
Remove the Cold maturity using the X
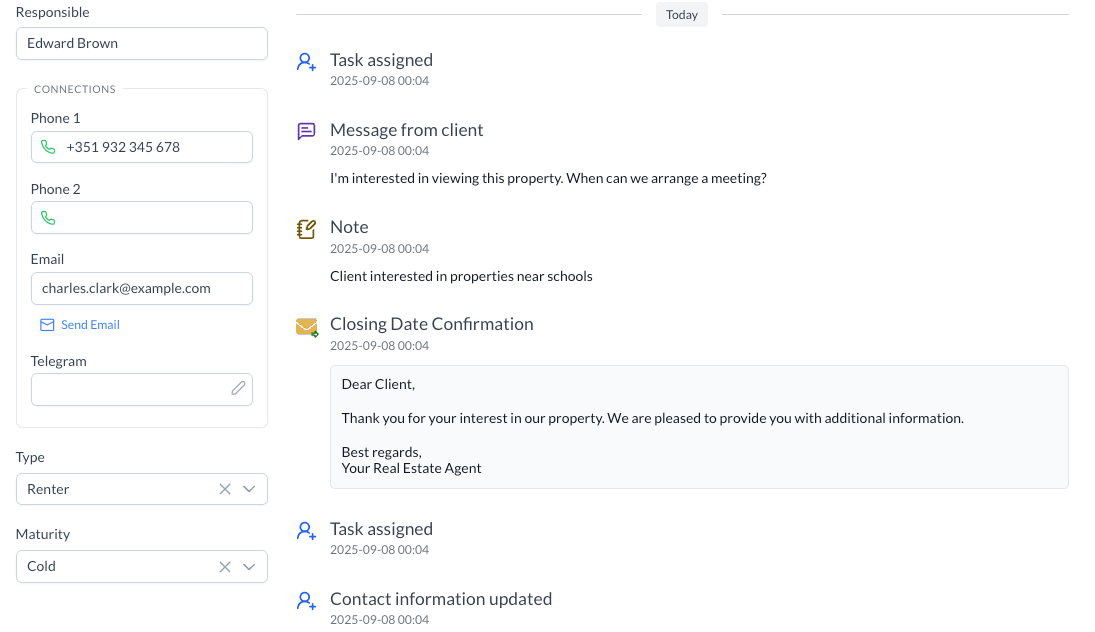pyautogui.click(x=224, y=566)
